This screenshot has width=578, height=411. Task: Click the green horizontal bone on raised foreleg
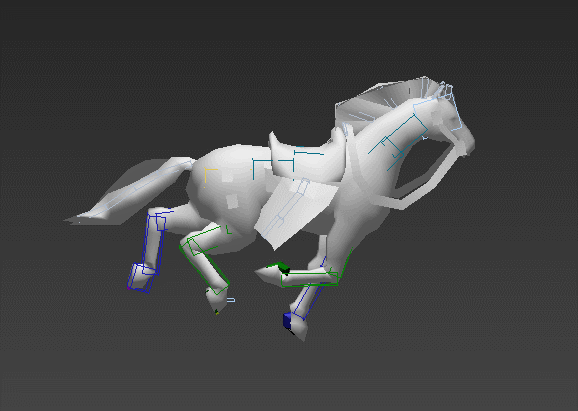[x=309, y=279]
